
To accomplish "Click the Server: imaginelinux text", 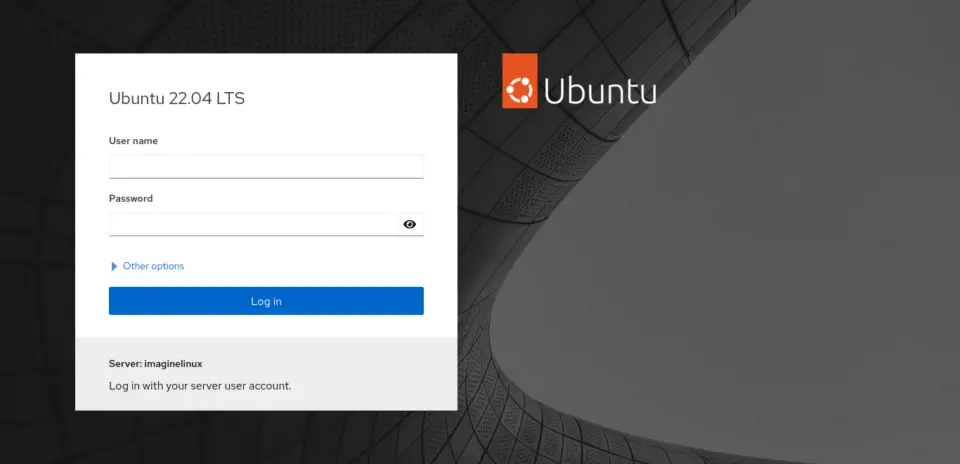I will click(156, 364).
